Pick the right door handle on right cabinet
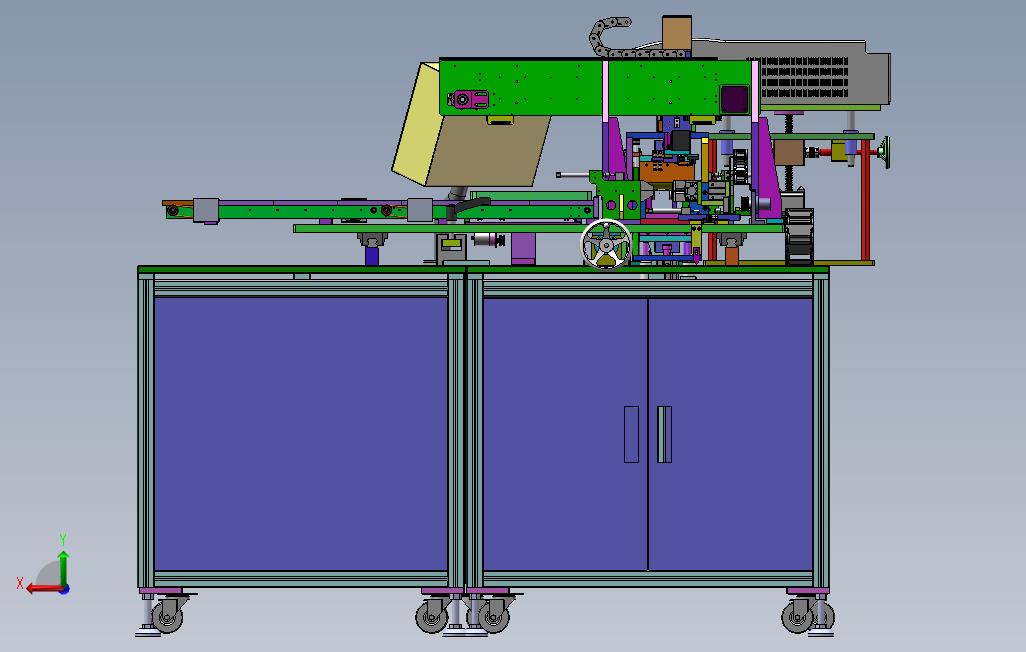1026x652 pixels. [x=664, y=435]
